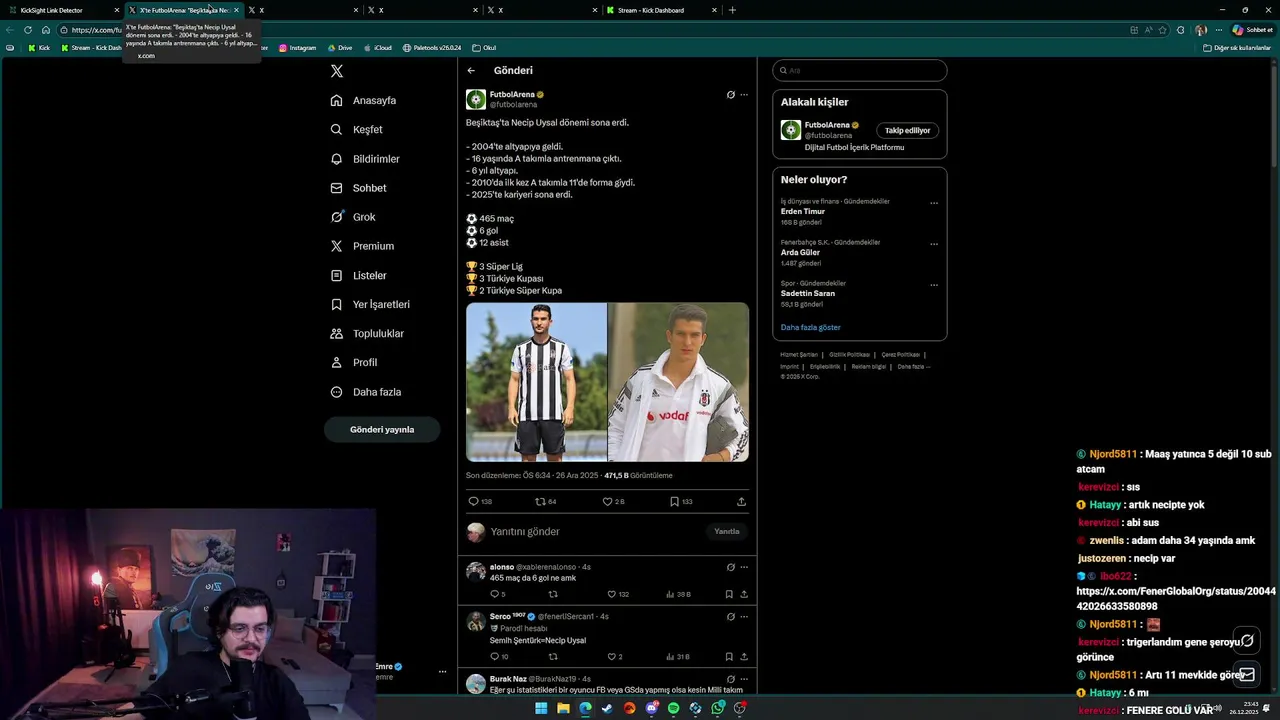Image resolution: width=1280 pixels, height=720 pixels.
Task: Open Serco reply's three-dot menu
Action: tap(743, 617)
